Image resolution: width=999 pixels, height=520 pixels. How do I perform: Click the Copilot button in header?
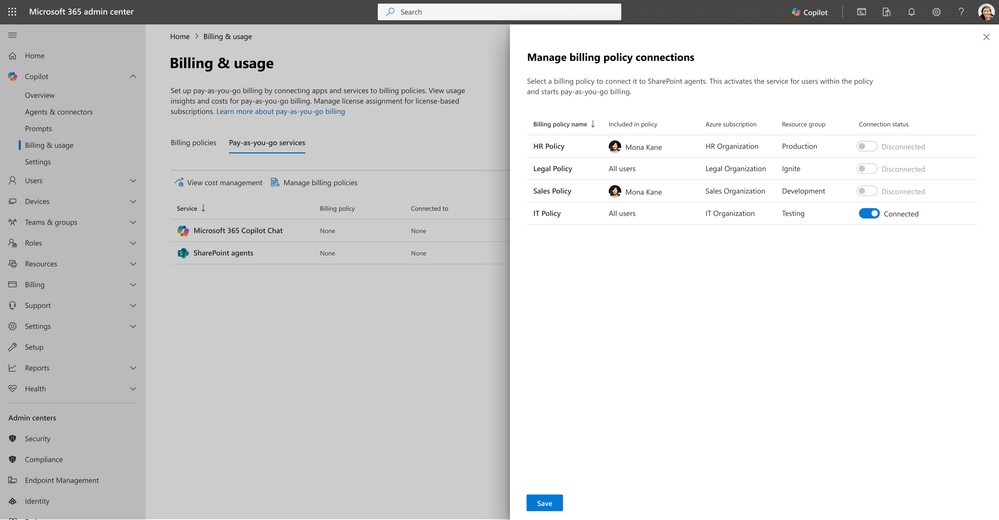click(x=809, y=12)
